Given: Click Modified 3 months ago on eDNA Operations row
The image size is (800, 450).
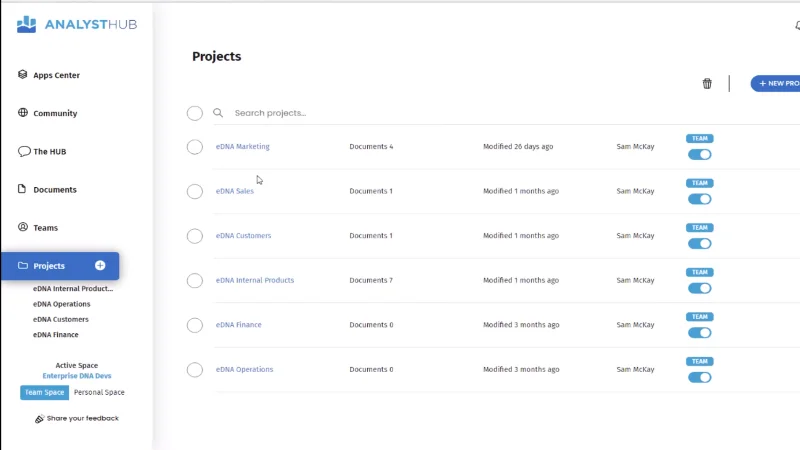Looking at the screenshot, I should [521, 369].
